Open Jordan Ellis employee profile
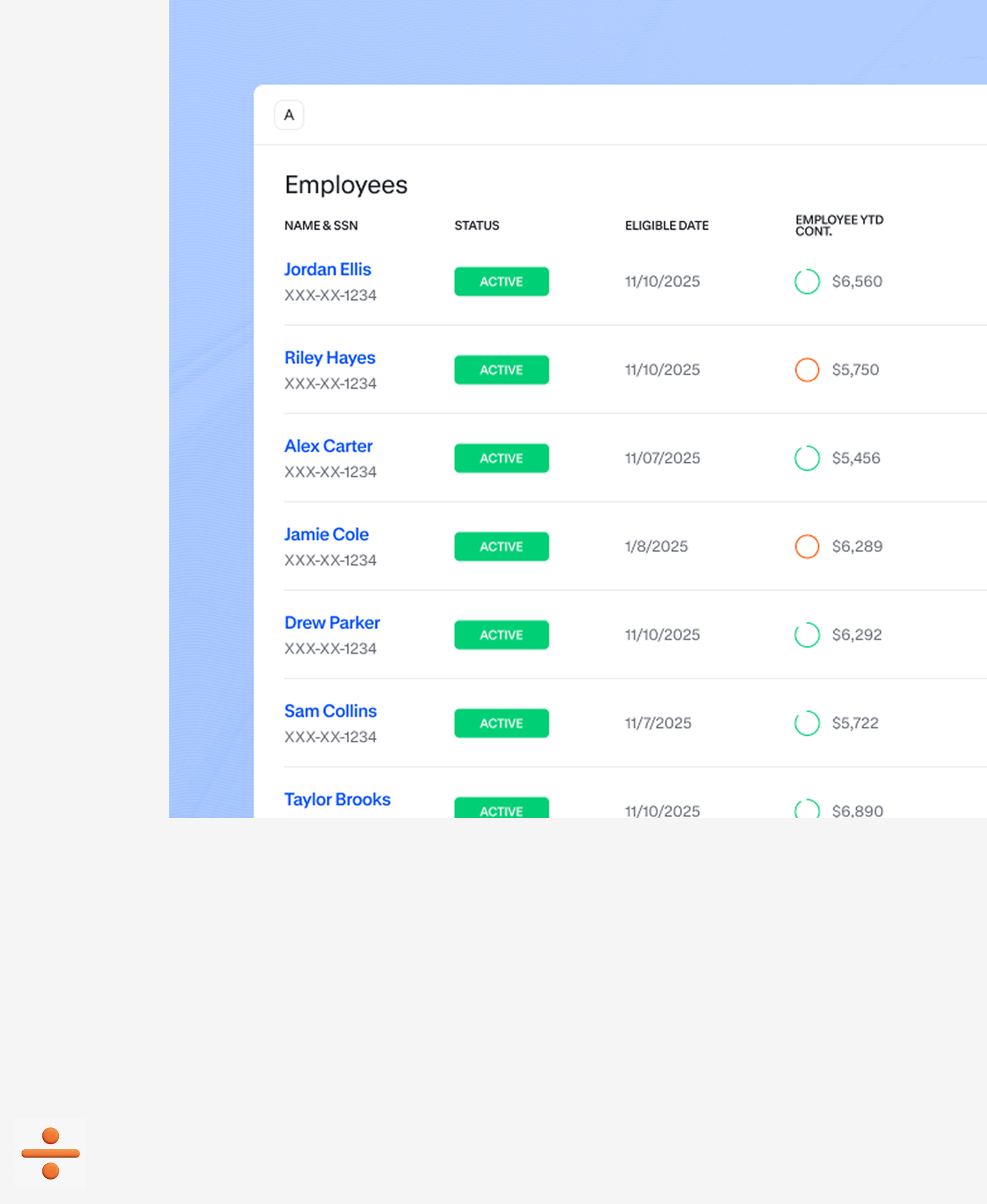The height and width of the screenshot is (1204, 987). pyautogui.click(x=327, y=269)
